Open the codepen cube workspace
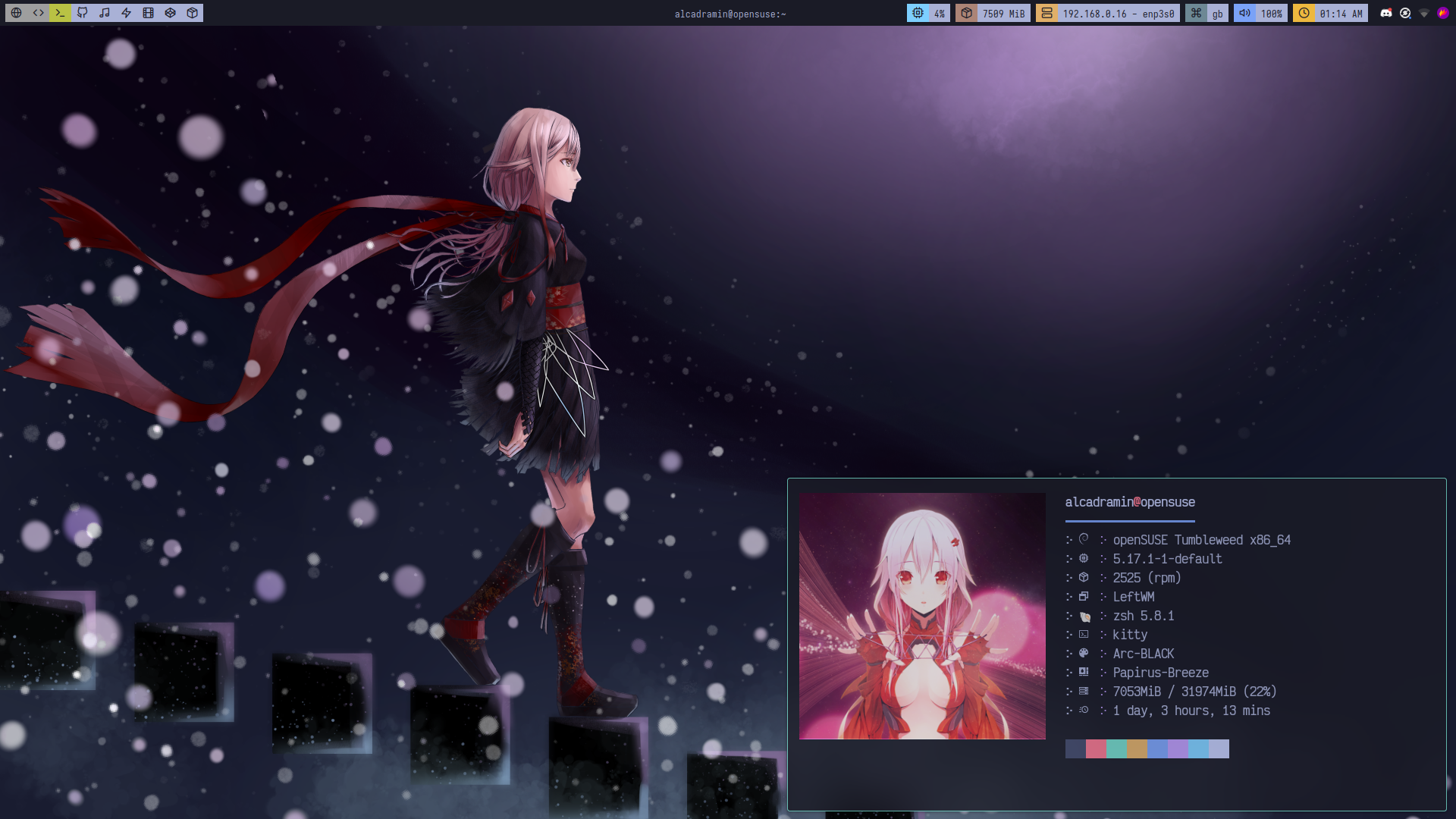1456x819 pixels. point(170,13)
